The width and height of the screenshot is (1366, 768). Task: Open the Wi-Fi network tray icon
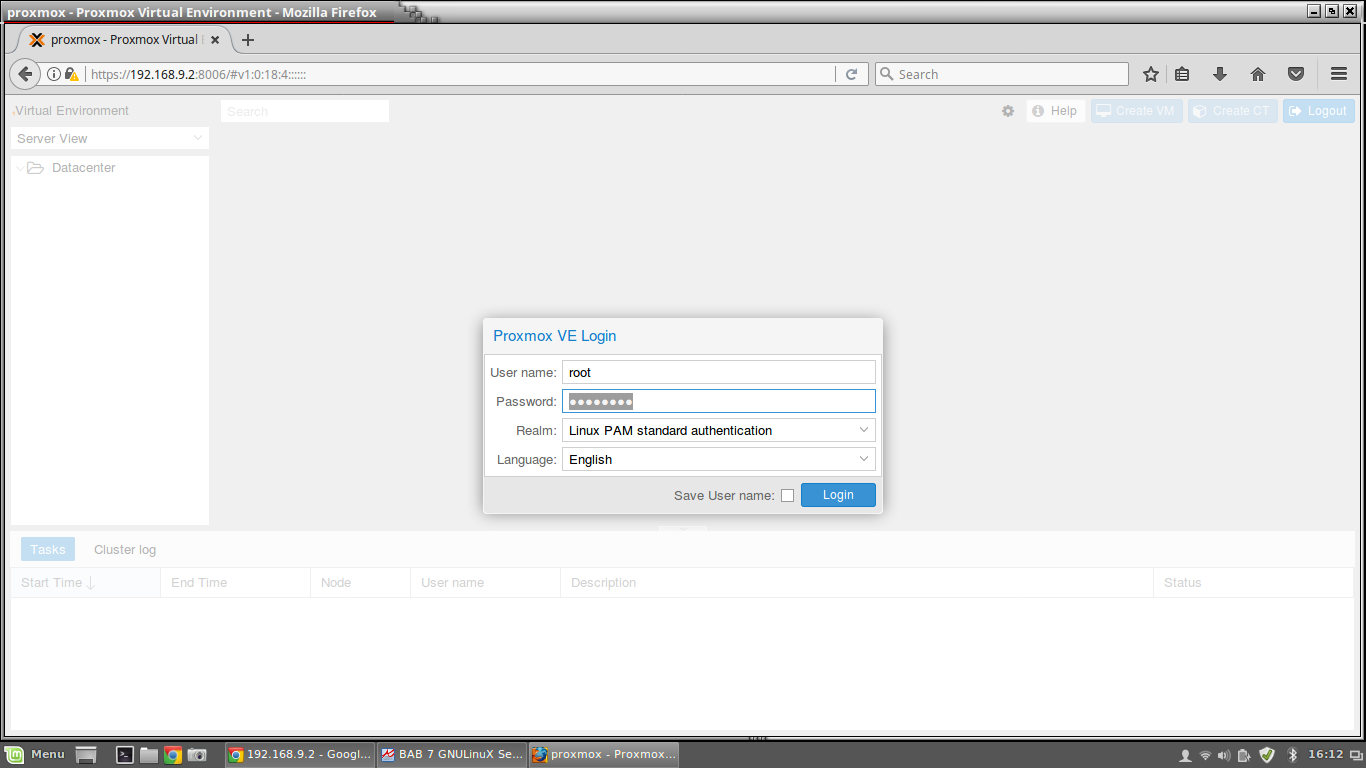click(x=1205, y=755)
